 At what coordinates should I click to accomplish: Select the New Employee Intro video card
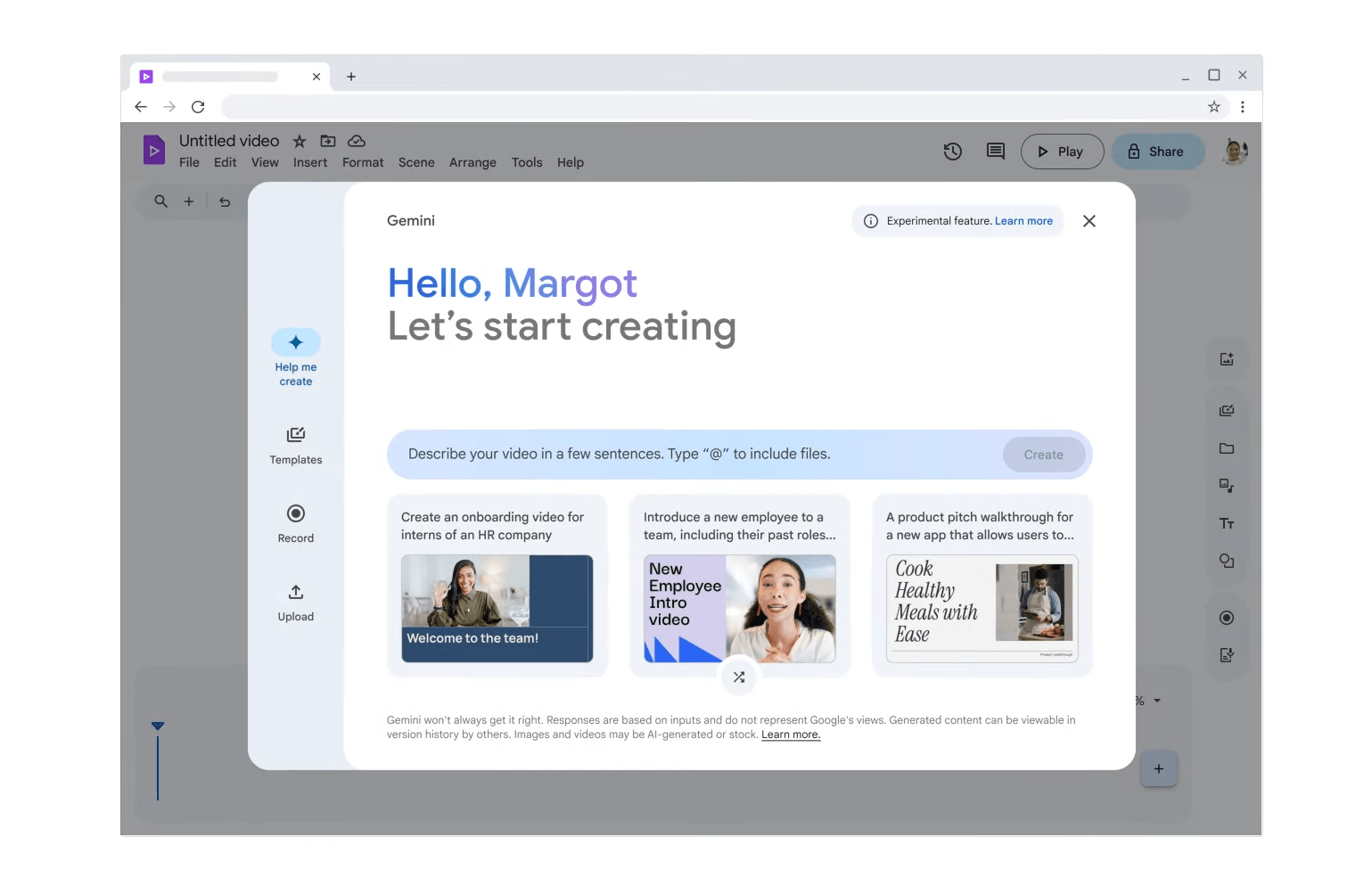[x=740, y=586]
